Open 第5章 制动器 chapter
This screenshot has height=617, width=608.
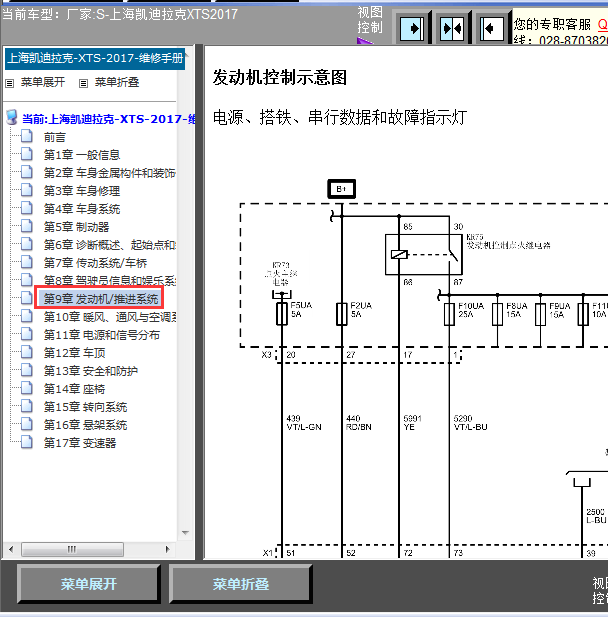[x=76, y=227]
